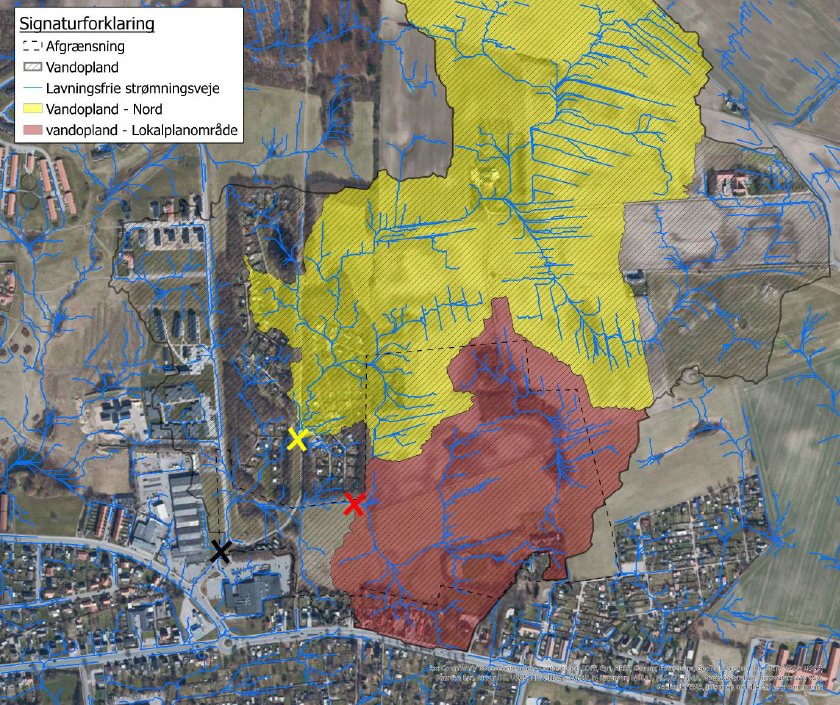Select the Vandopland legend label
This screenshot has height=705, width=840.
(83, 67)
